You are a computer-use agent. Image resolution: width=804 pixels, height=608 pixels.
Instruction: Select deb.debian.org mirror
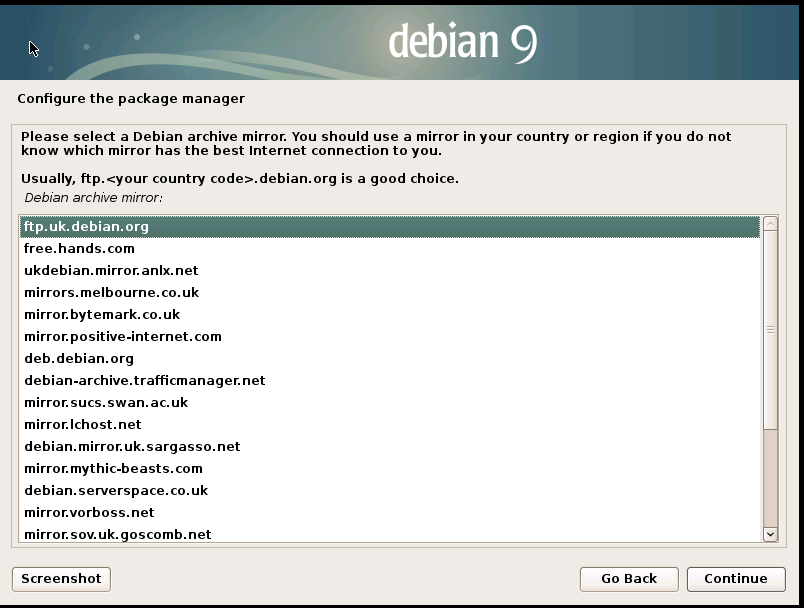(390, 359)
